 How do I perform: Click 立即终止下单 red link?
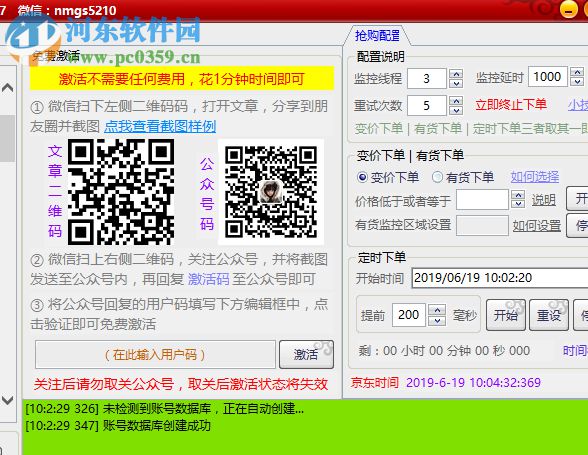[511, 104]
